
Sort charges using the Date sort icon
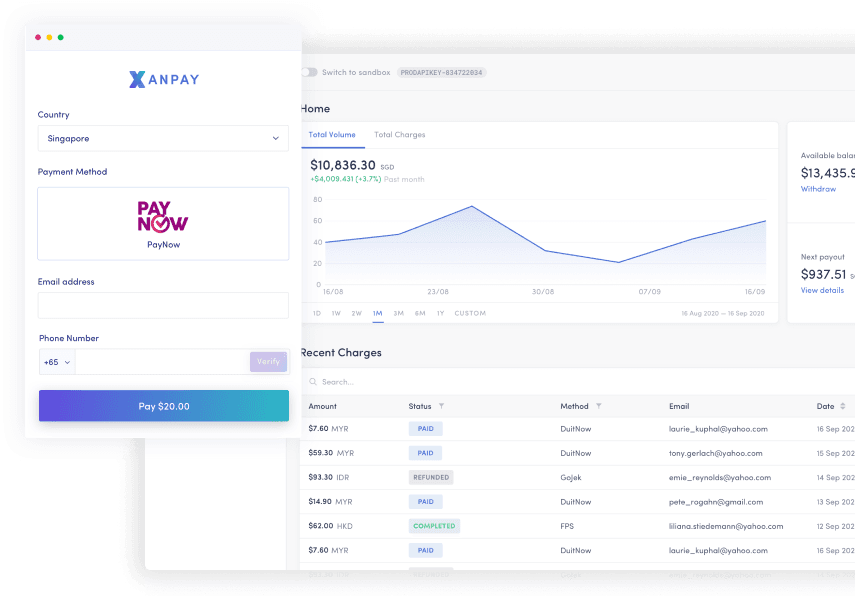(x=843, y=406)
